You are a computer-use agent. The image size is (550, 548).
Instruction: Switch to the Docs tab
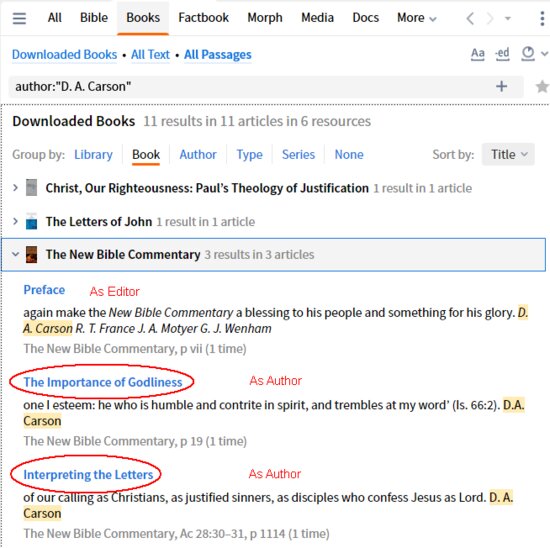point(365,18)
